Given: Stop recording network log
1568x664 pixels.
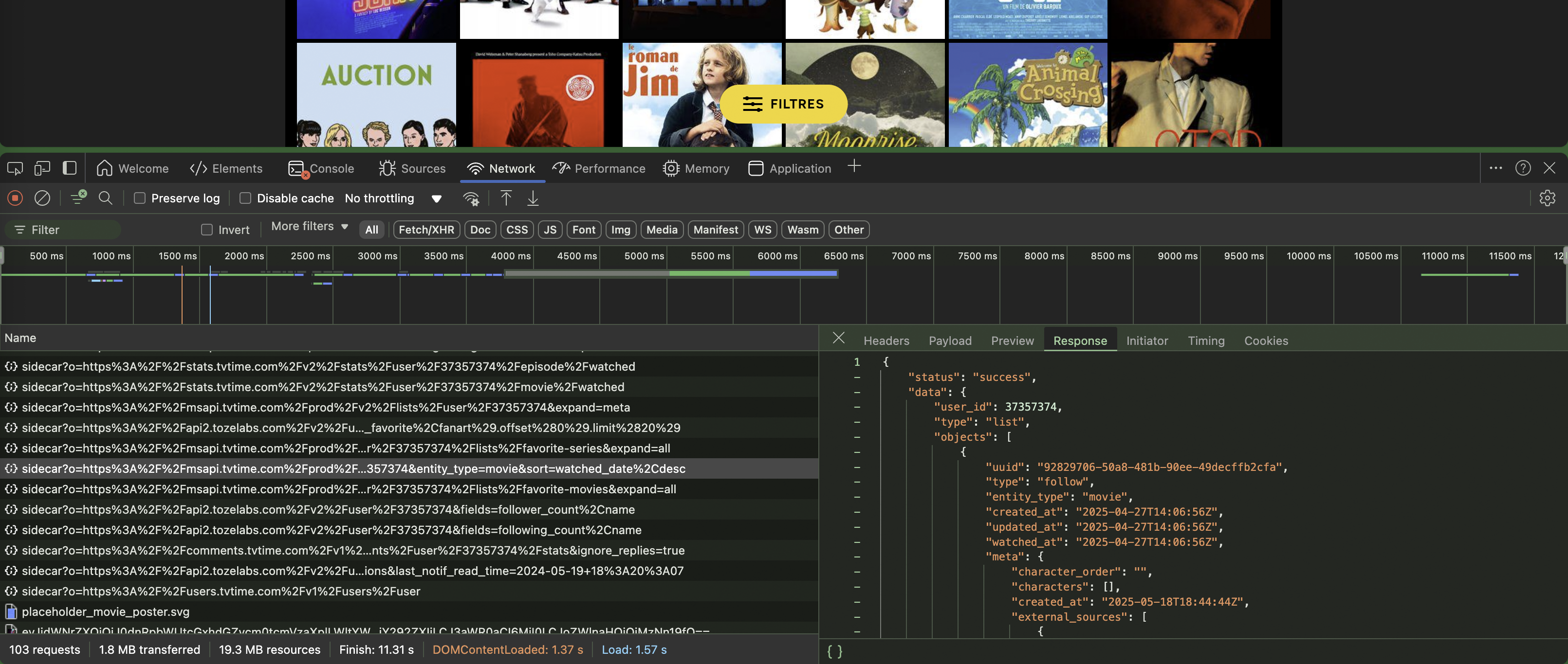Looking at the screenshot, I should click(x=15, y=198).
